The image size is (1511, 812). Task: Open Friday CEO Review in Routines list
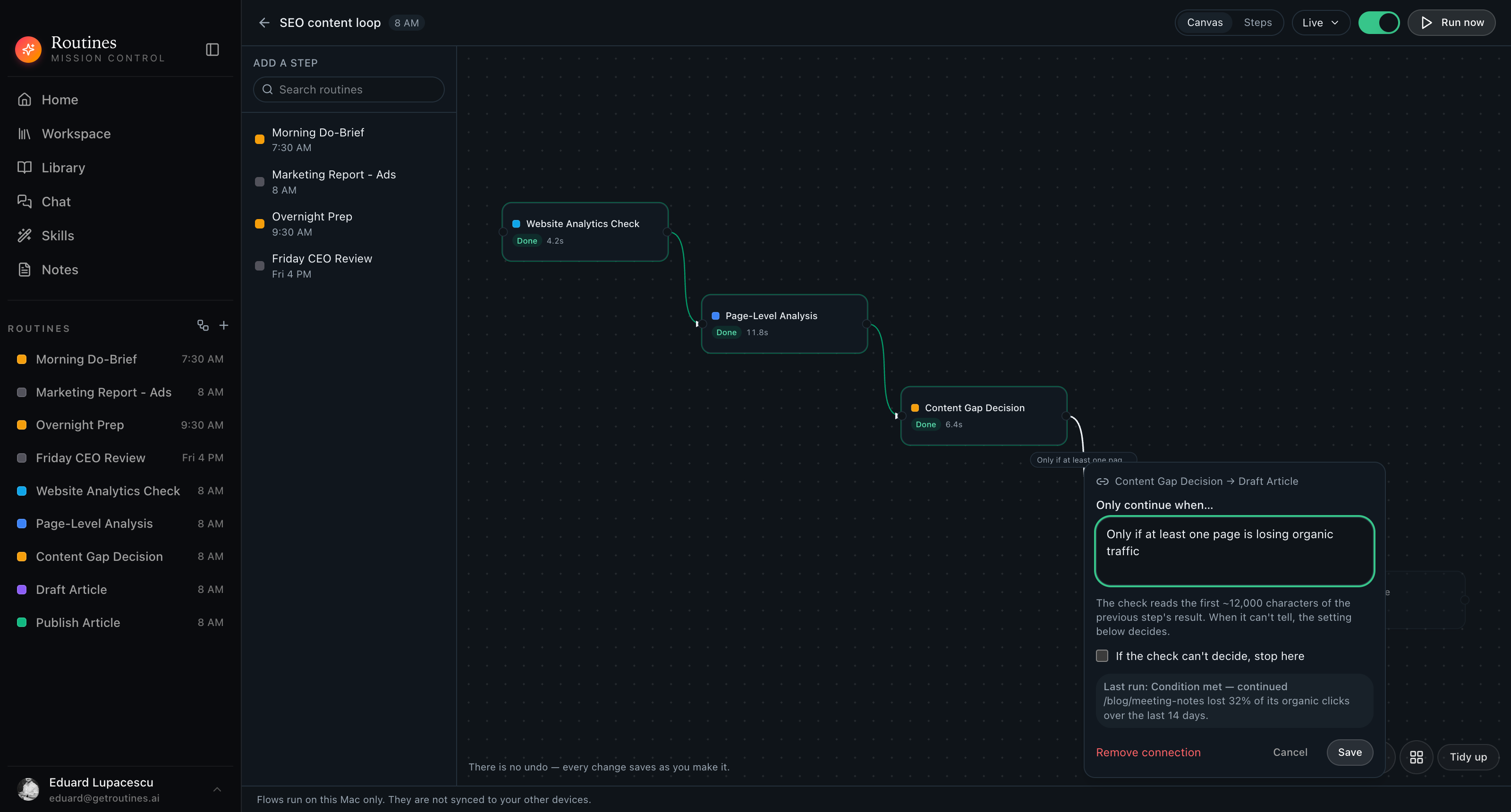point(119,458)
